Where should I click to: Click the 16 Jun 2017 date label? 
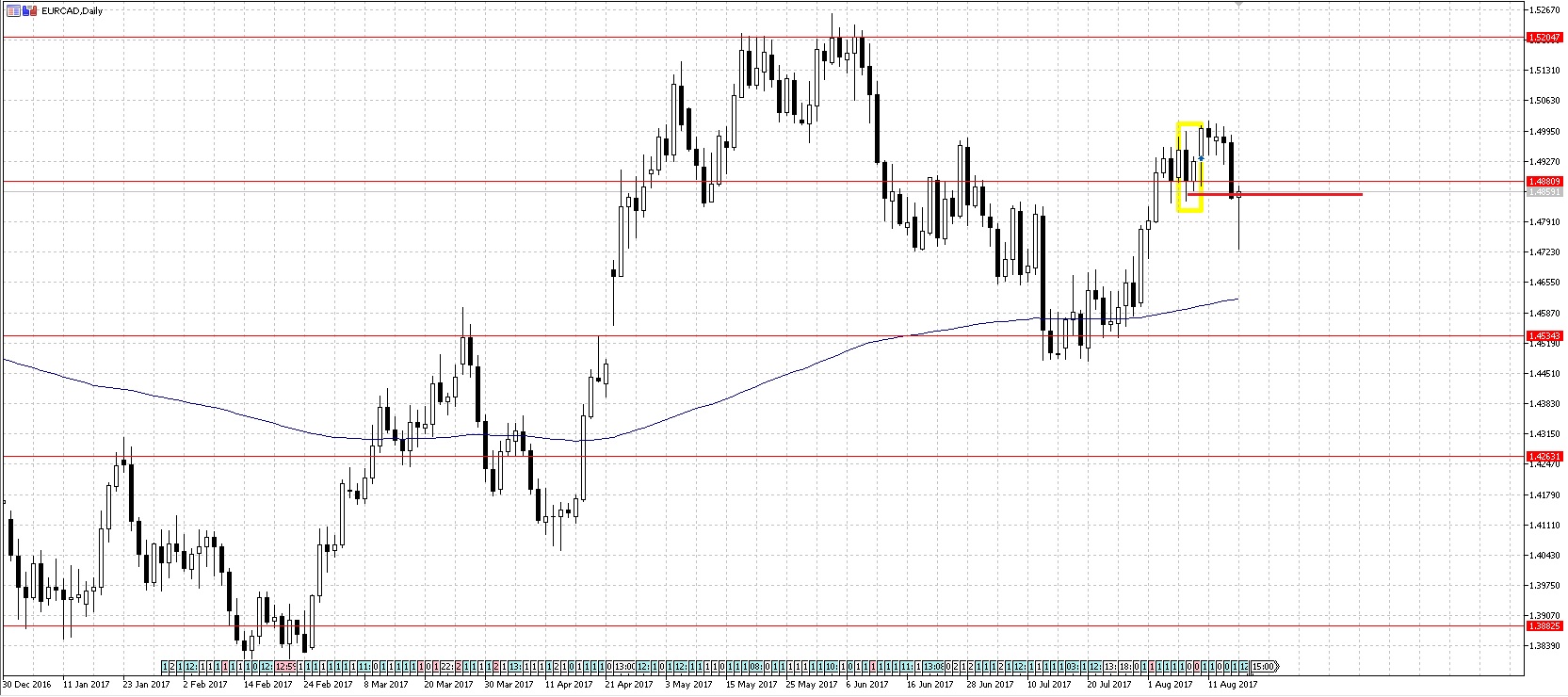[929, 685]
